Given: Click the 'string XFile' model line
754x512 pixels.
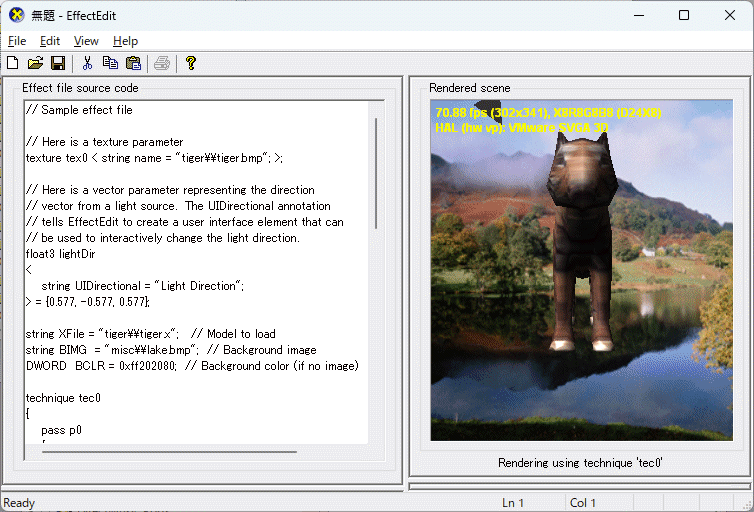Looking at the screenshot, I should (151, 334).
